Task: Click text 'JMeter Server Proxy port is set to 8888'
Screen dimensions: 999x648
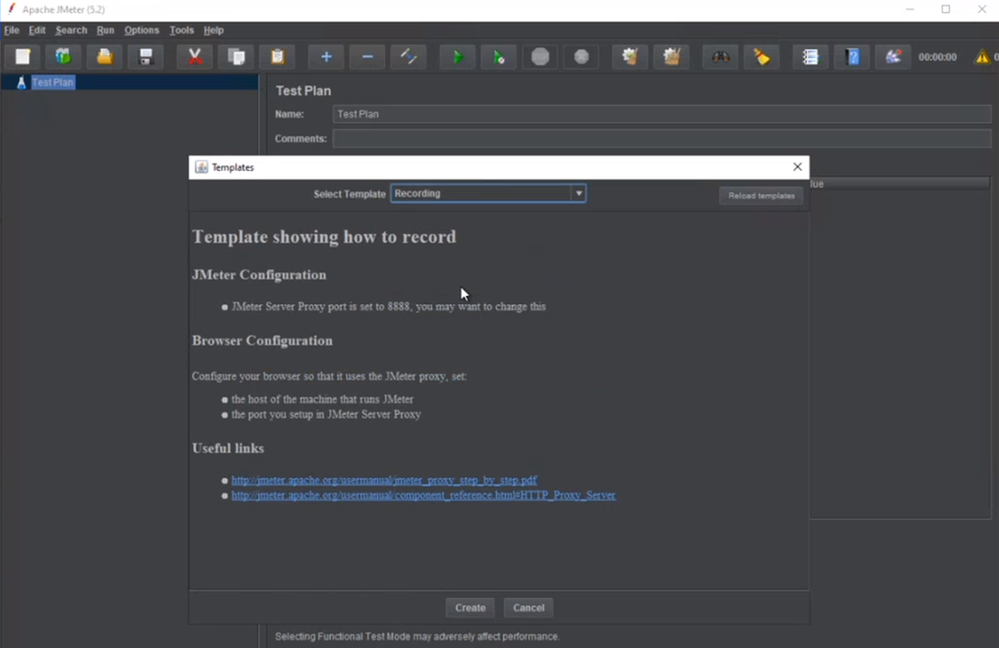Action: click(320, 306)
